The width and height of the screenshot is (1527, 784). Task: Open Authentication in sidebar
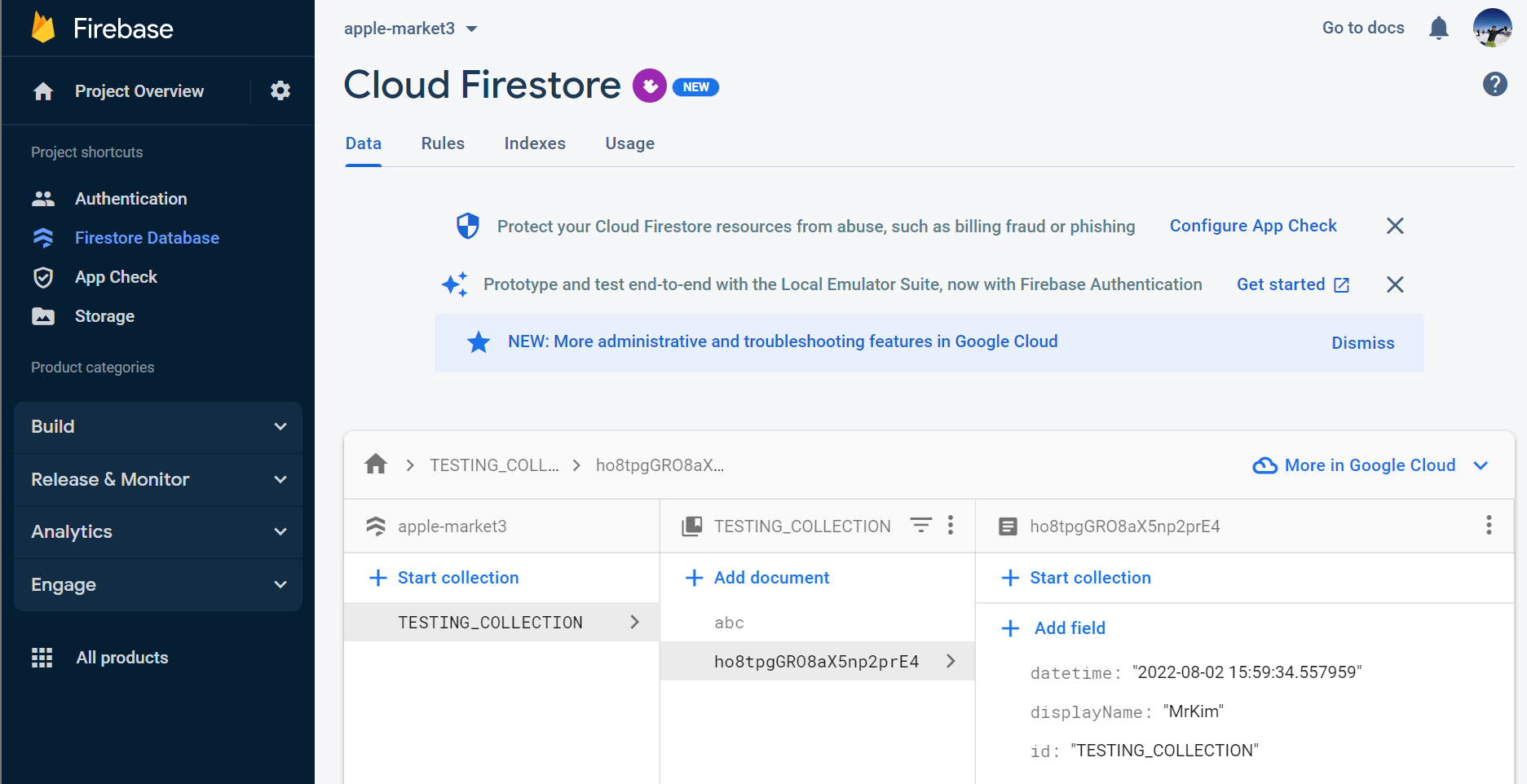point(131,199)
